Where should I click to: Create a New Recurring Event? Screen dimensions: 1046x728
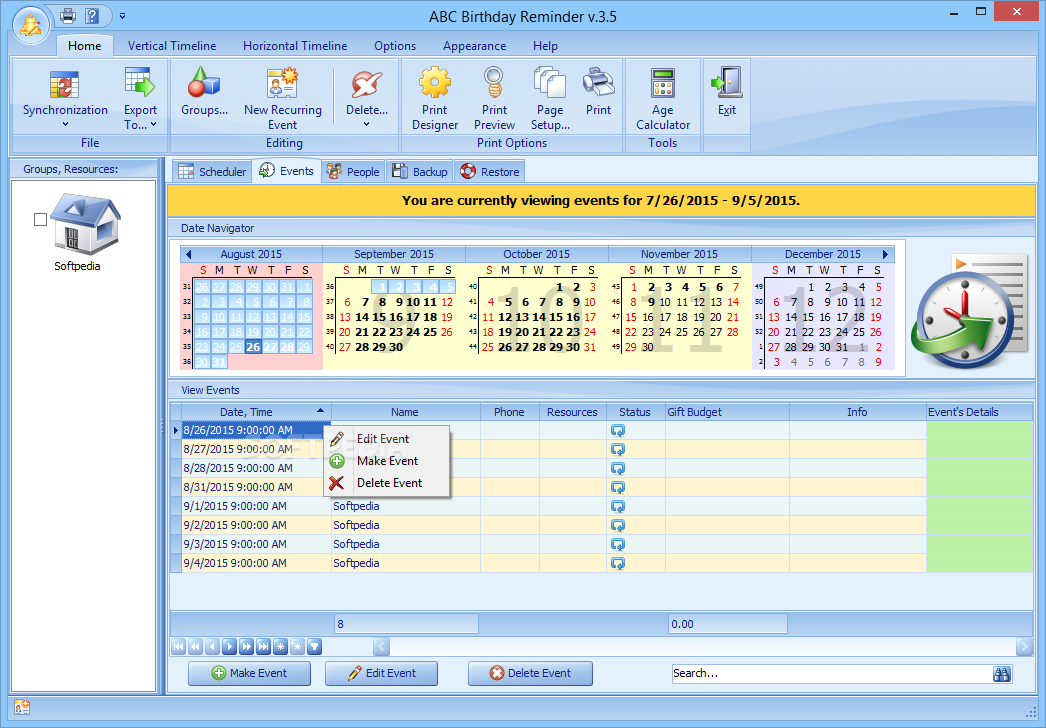(283, 97)
